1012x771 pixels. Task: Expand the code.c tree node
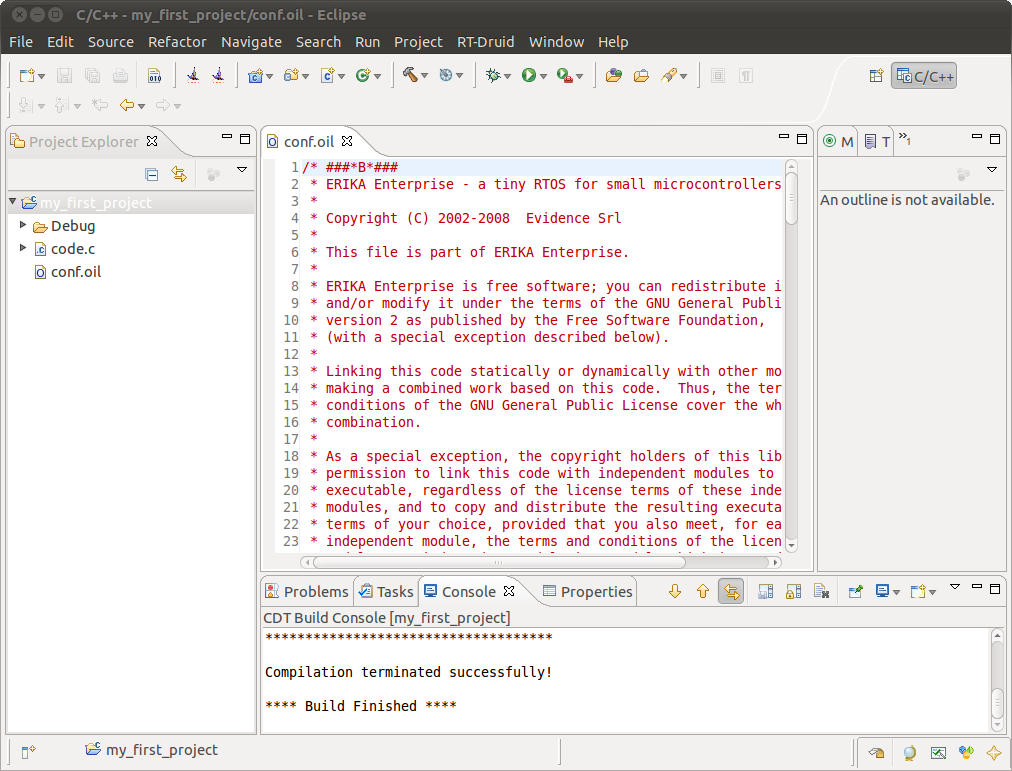(23, 248)
